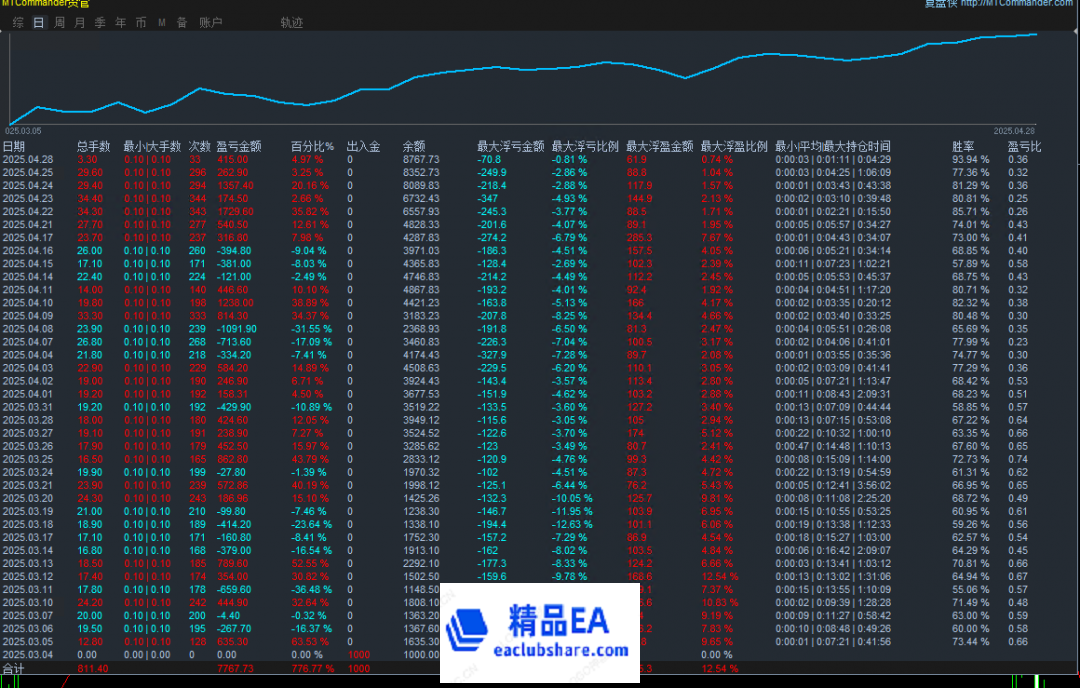1080x688 pixels.
Task: Select the 2025.04.28 date row
Action: [x=30, y=158]
